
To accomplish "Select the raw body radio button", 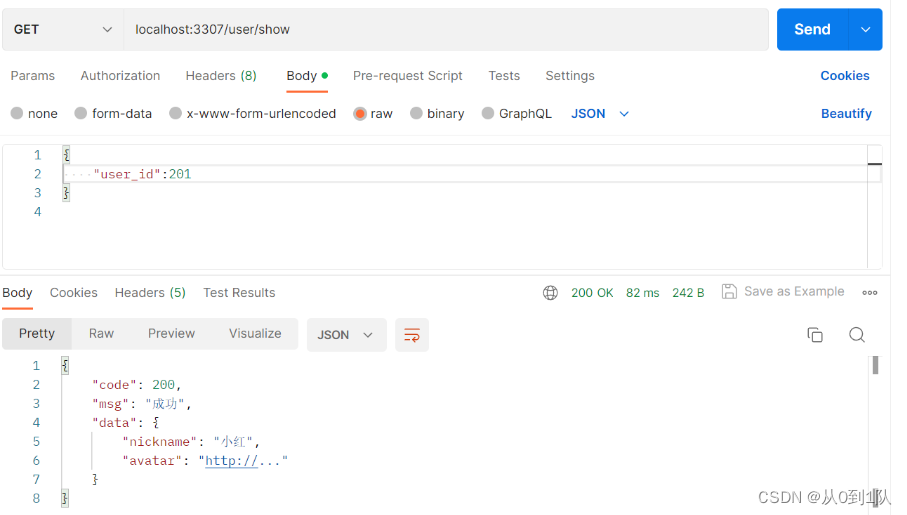I will coord(360,113).
